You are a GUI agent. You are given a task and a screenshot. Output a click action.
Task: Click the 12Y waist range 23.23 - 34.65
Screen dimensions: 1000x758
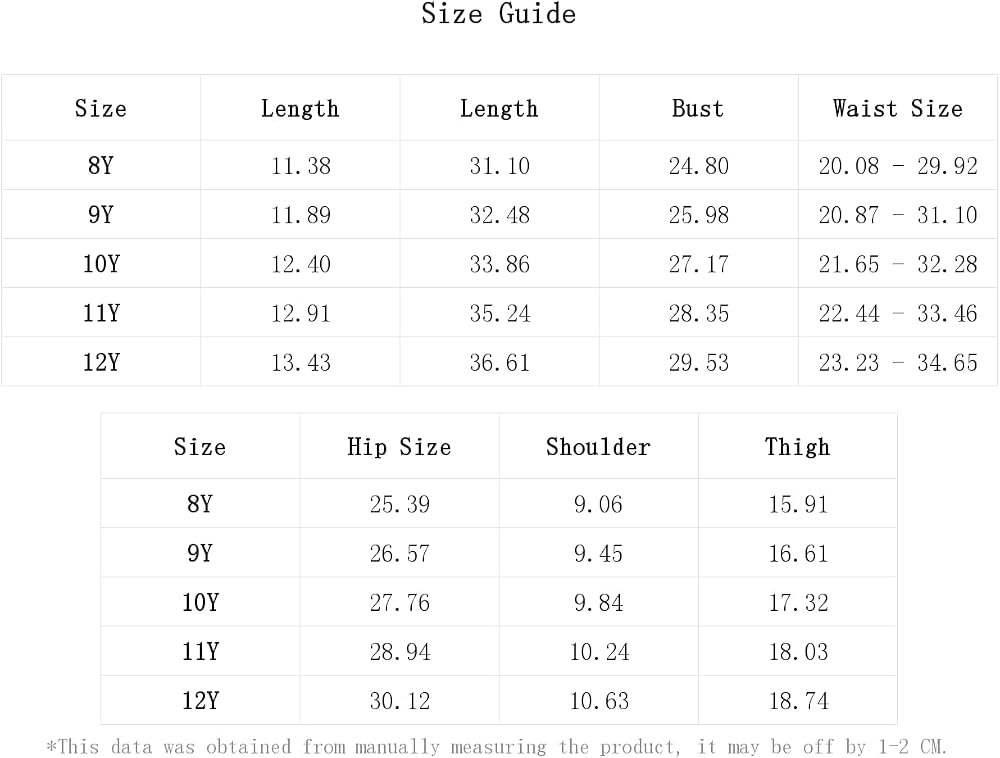tap(898, 363)
